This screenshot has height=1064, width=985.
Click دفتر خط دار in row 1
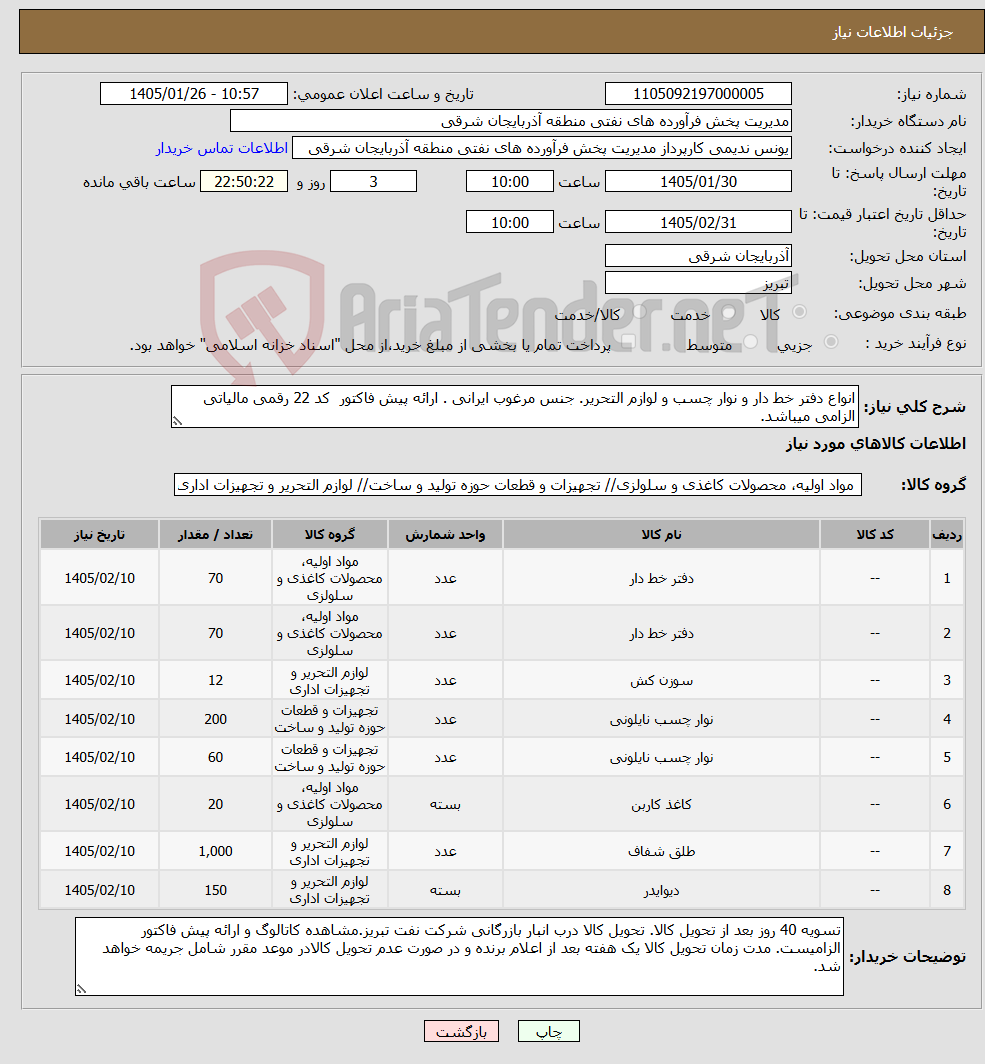[x=661, y=579]
